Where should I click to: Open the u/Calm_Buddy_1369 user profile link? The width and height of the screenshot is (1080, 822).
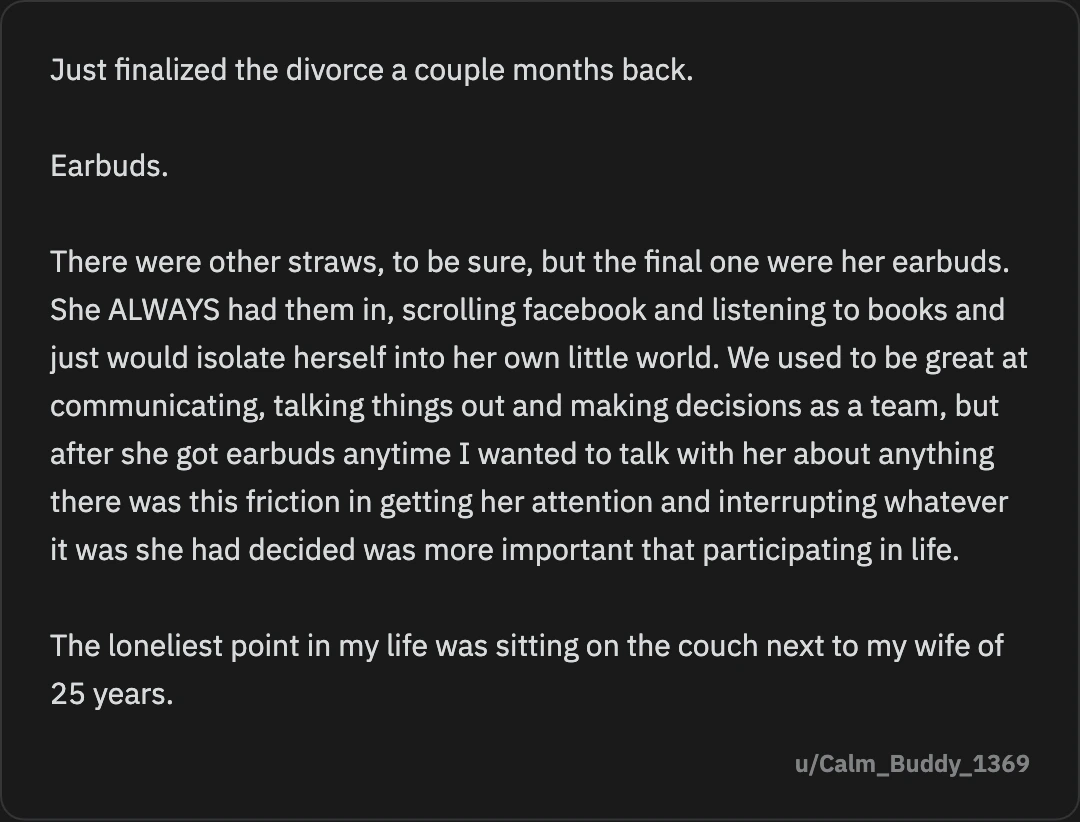pos(912,763)
